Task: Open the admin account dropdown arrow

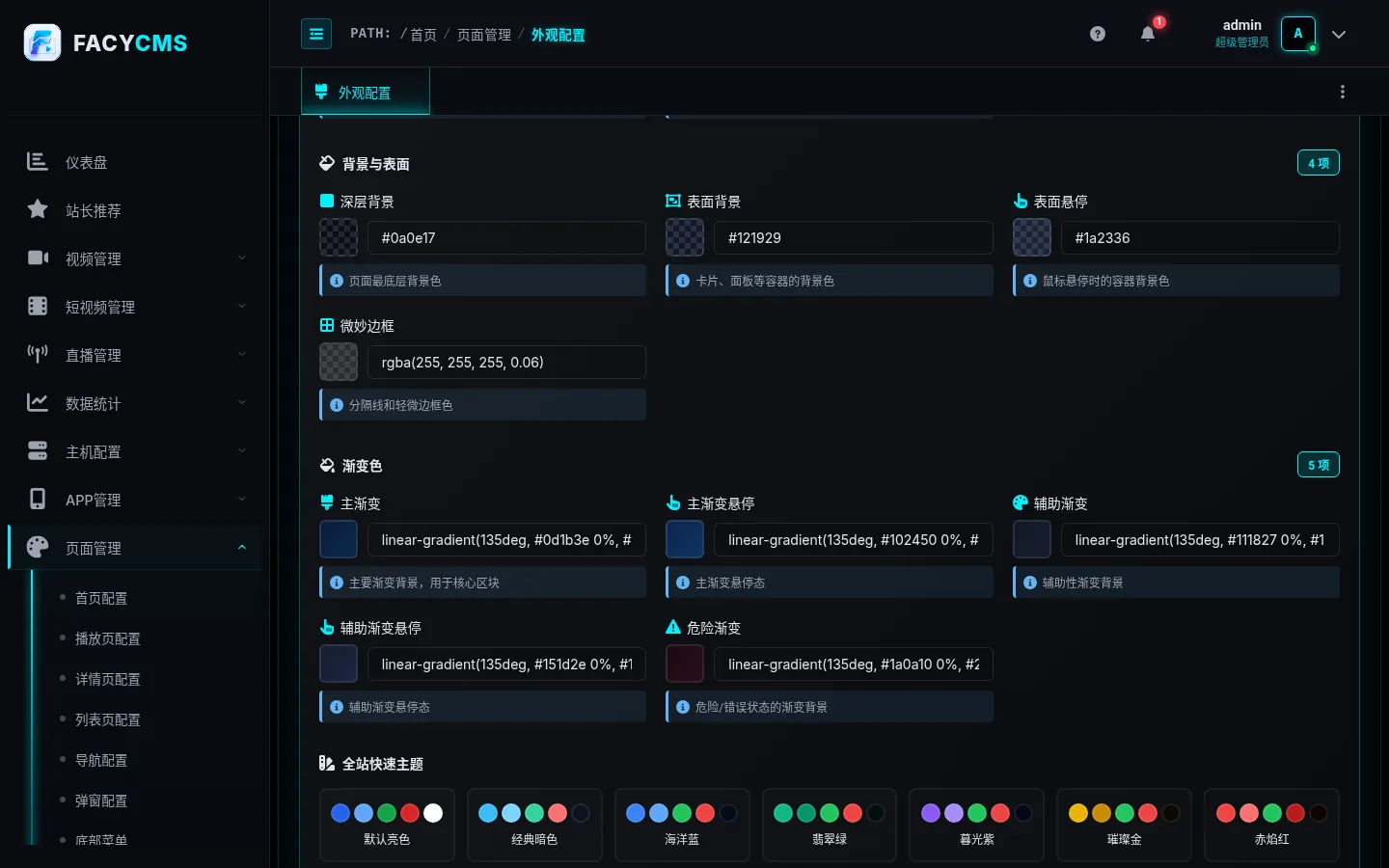Action: 1339,34
